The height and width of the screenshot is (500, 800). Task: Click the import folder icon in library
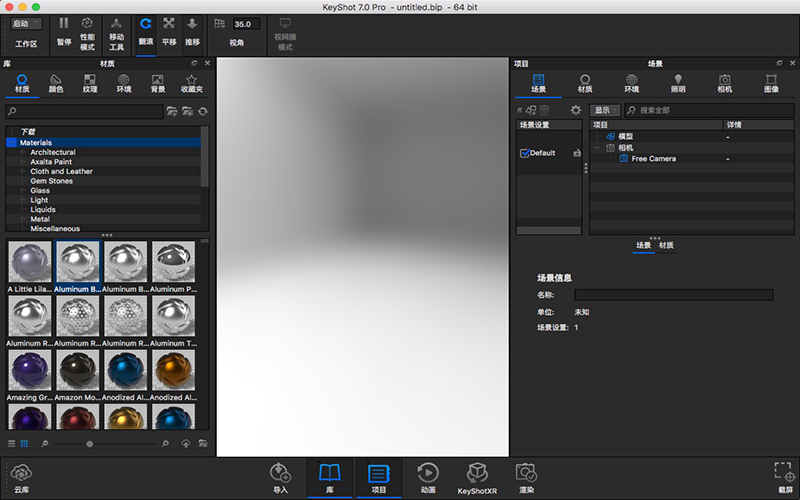(x=188, y=111)
